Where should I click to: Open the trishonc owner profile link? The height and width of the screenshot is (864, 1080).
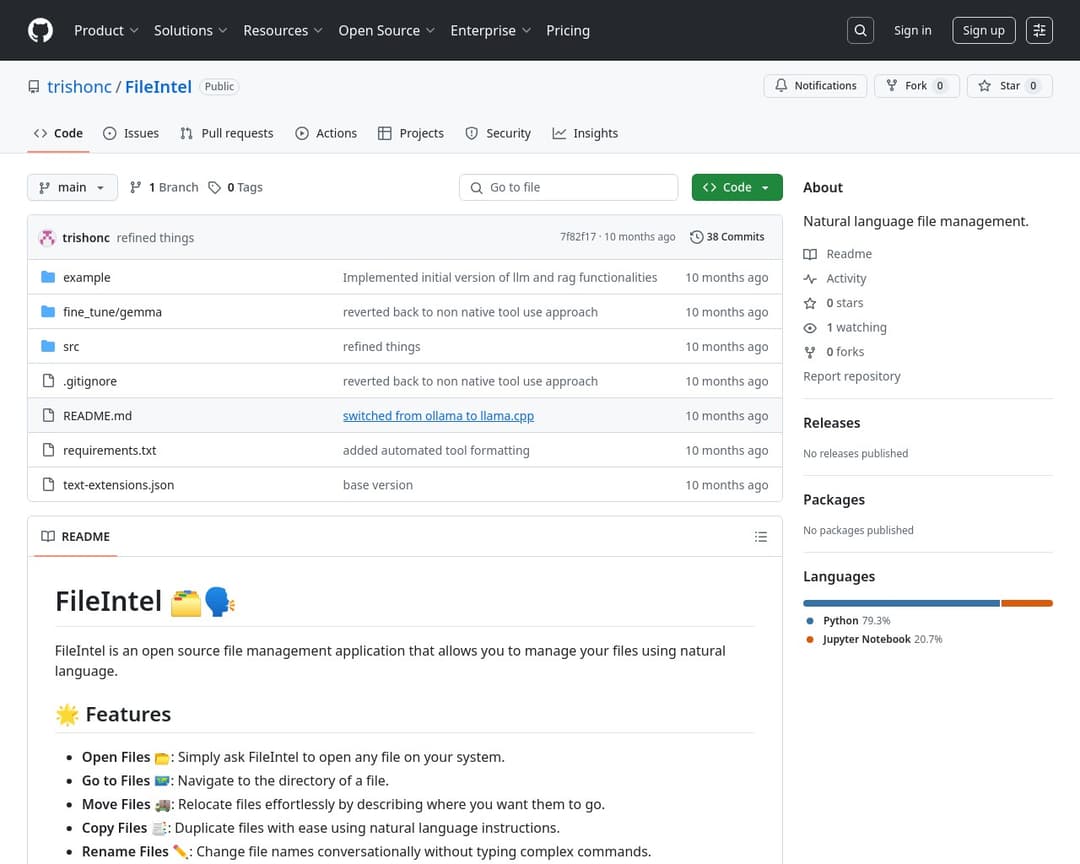tap(79, 87)
